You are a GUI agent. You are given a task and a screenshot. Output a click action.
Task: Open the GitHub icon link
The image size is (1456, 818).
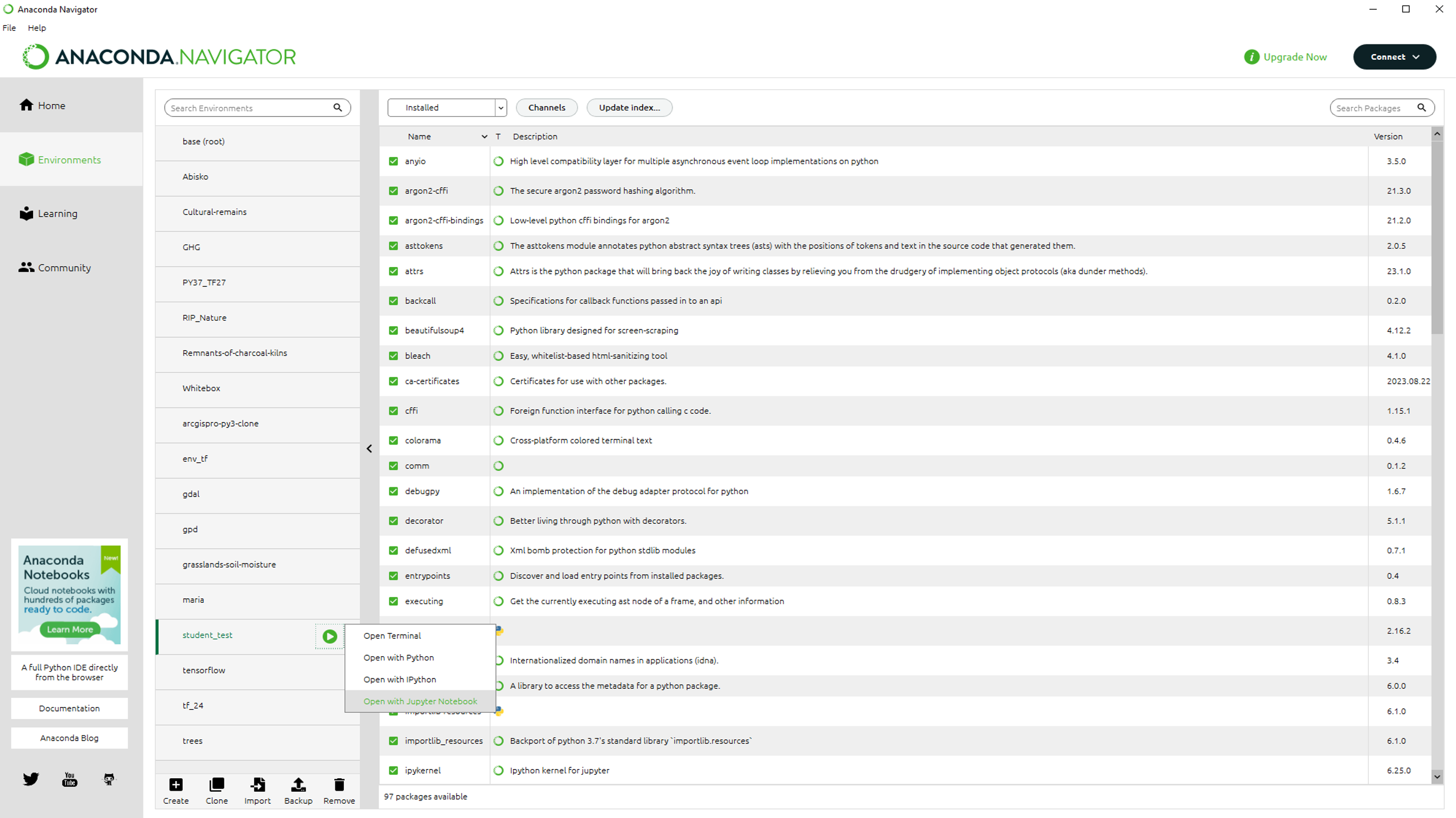tap(109, 779)
